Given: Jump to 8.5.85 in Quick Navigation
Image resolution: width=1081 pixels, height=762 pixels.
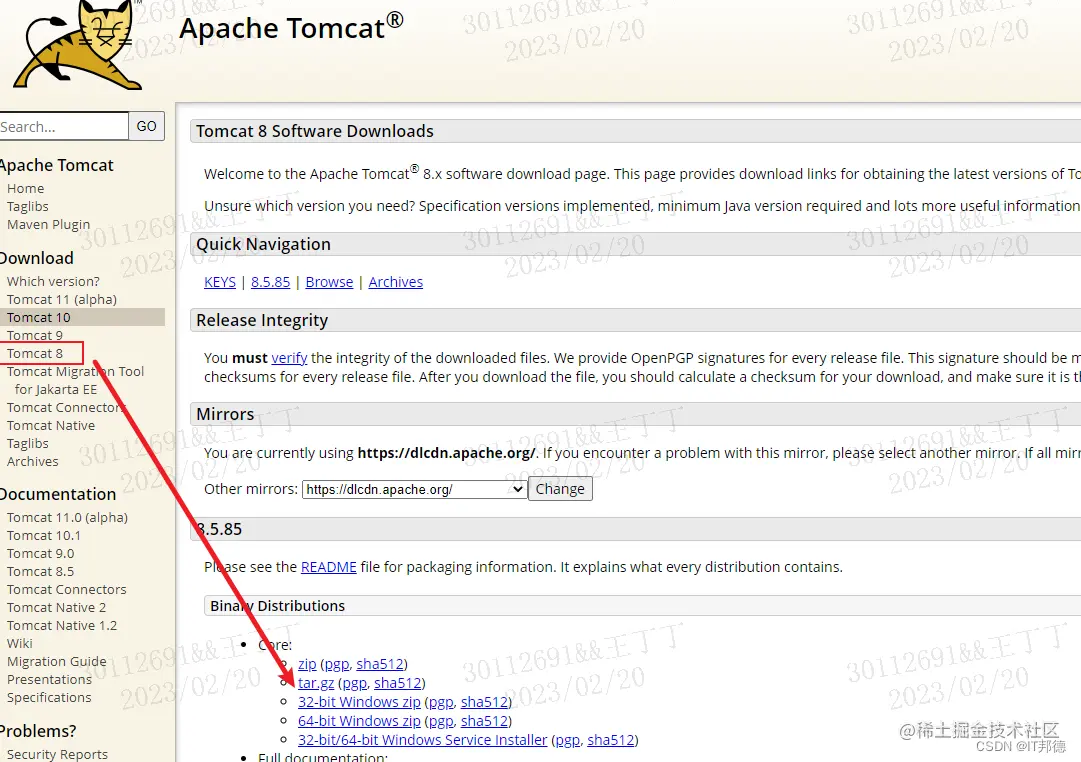Looking at the screenshot, I should 270,282.
